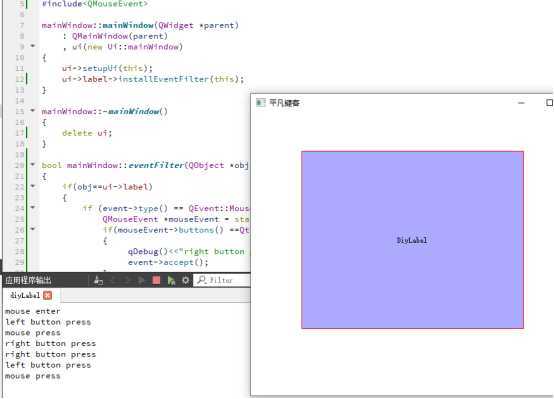Screen dimensions: 554x399
Task: Click the clear output broom icon
Action: [x=98, y=281]
